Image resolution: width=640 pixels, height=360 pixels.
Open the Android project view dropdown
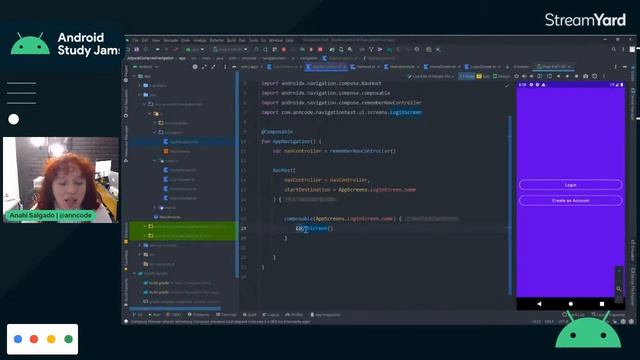coord(146,67)
